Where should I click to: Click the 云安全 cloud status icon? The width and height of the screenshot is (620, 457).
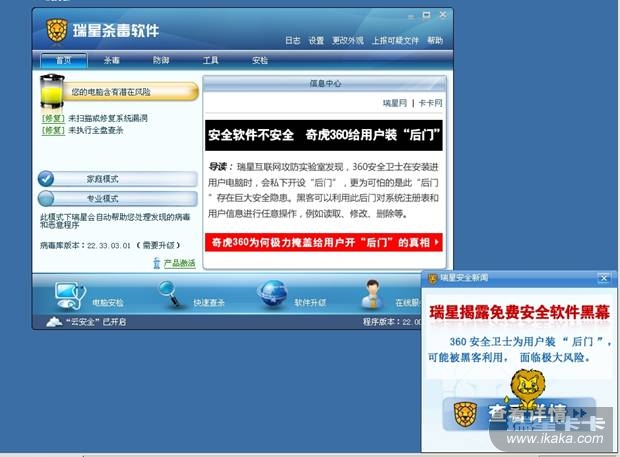tap(54, 322)
